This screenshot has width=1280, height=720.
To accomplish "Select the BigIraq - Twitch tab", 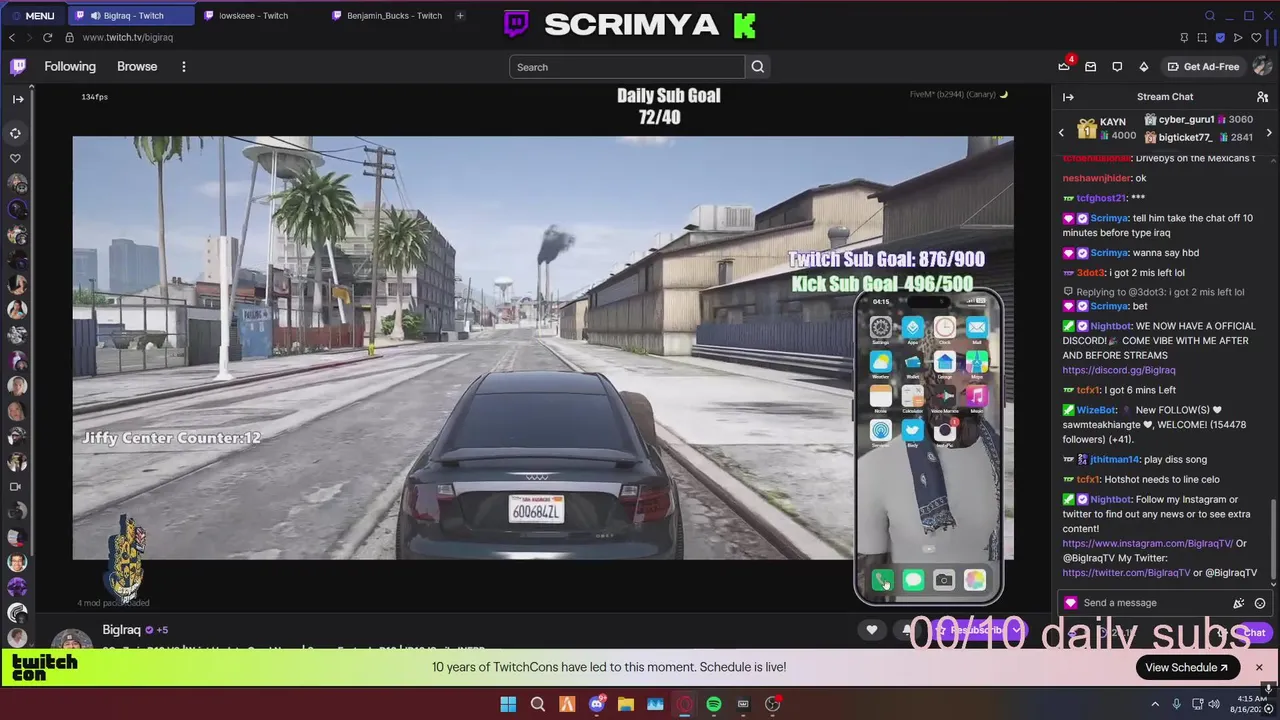I will tap(130, 15).
